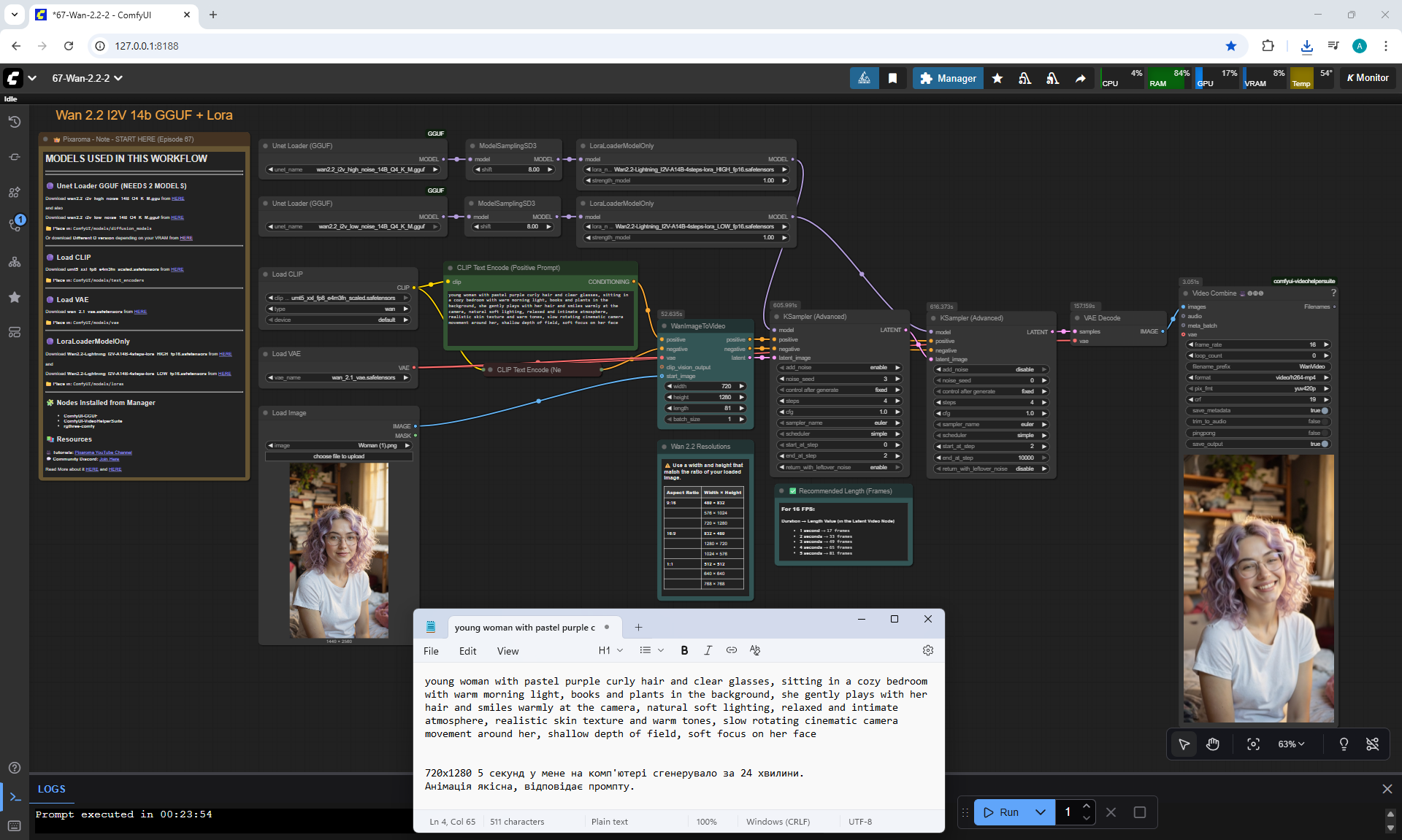Click the share arrow icon in top toolbar
This screenshot has width=1402, height=840.
click(x=1080, y=78)
